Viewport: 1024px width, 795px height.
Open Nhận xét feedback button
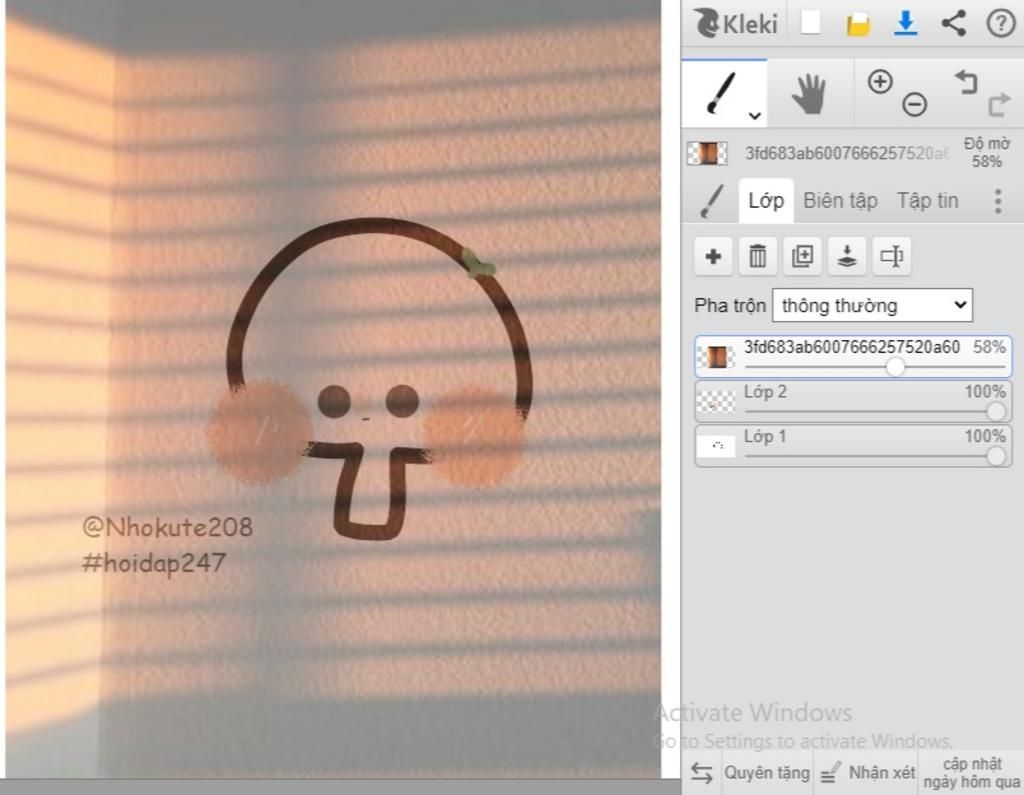click(867, 773)
